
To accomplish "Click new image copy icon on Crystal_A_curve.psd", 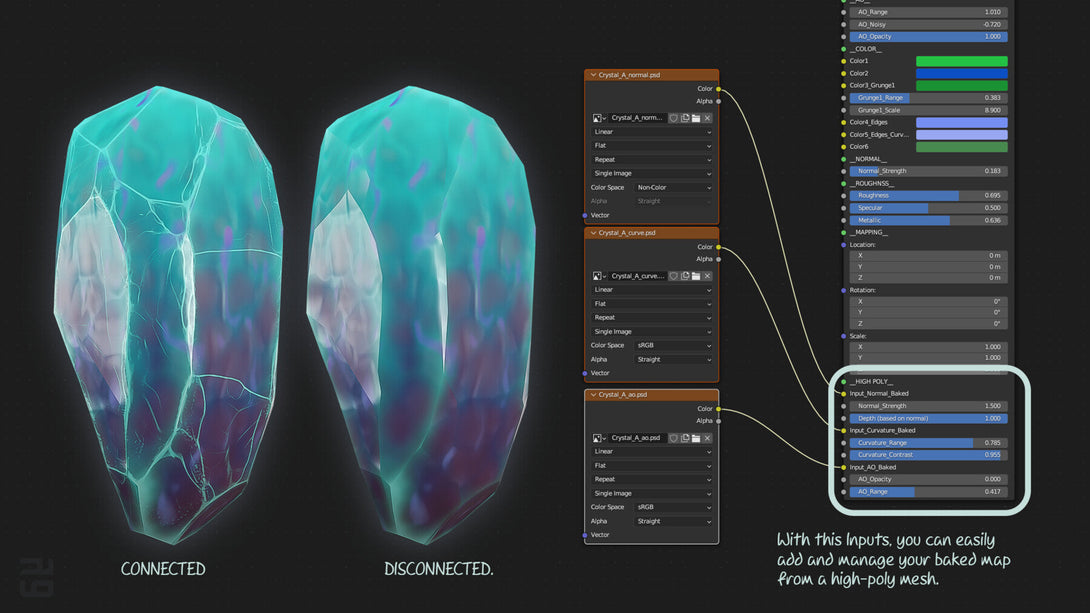I will pyautogui.click(x=685, y=276).
